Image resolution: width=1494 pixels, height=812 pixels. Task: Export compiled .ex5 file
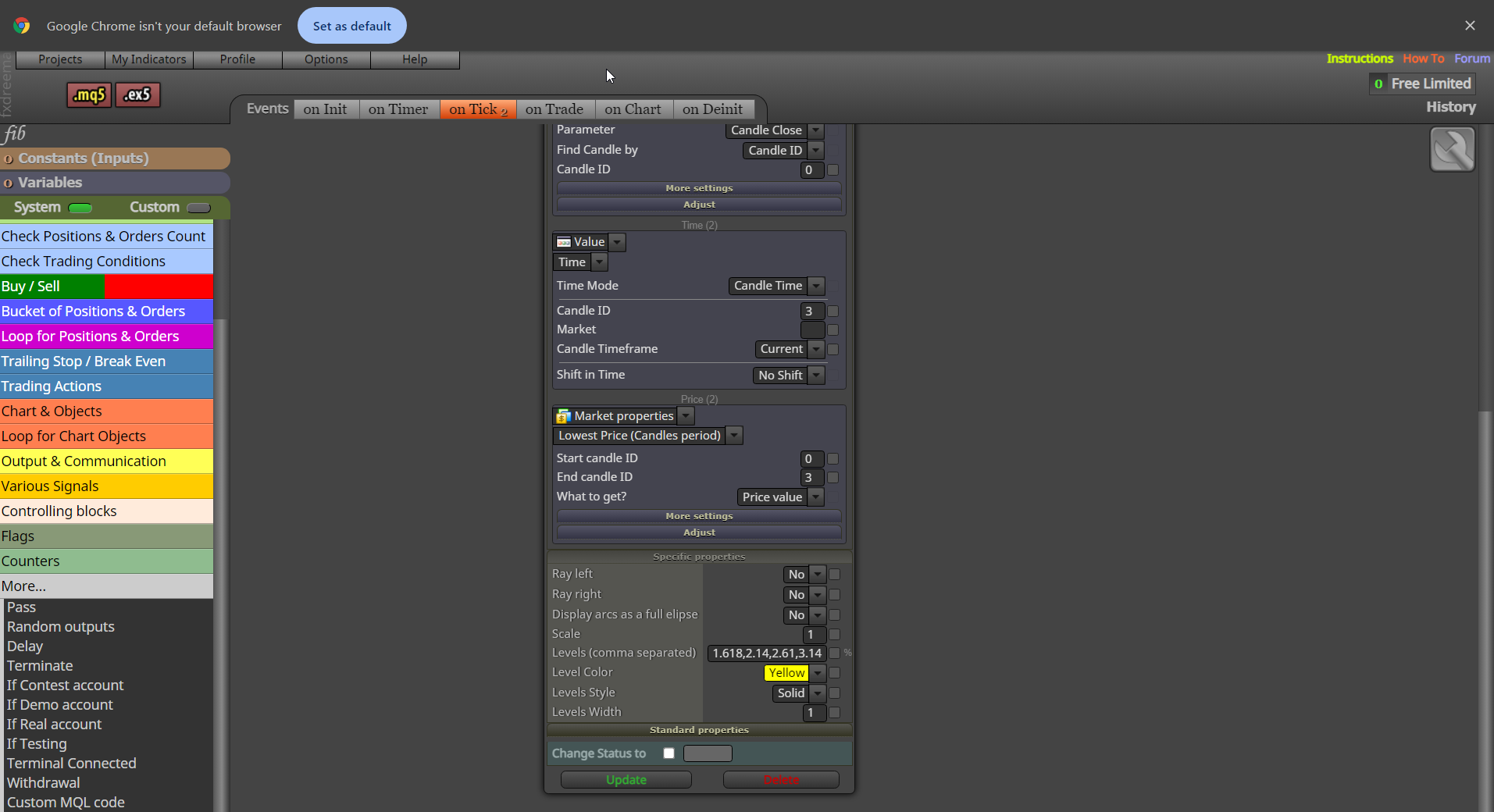[137, 95]
